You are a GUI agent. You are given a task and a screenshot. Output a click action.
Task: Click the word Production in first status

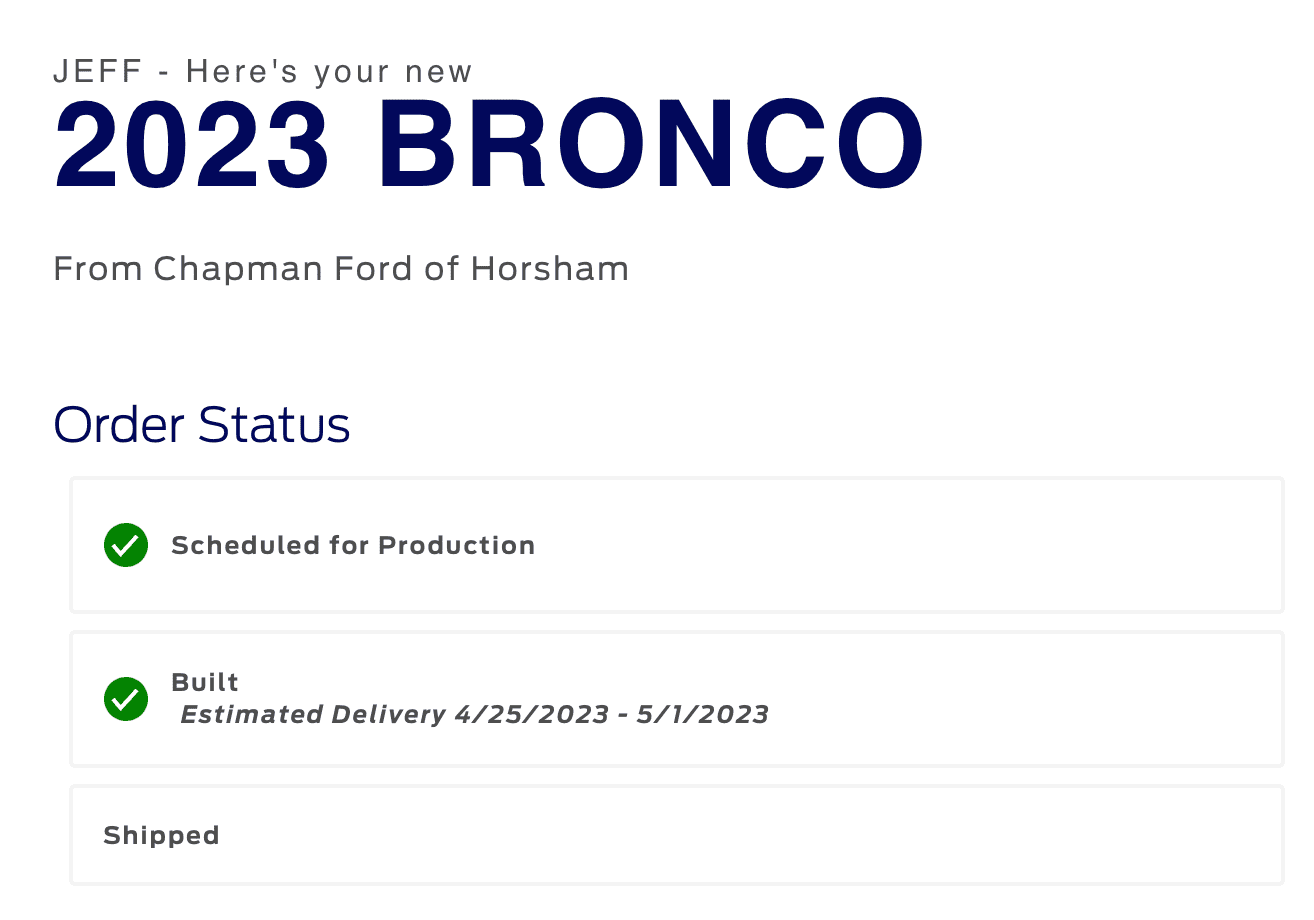pos(457,545)
